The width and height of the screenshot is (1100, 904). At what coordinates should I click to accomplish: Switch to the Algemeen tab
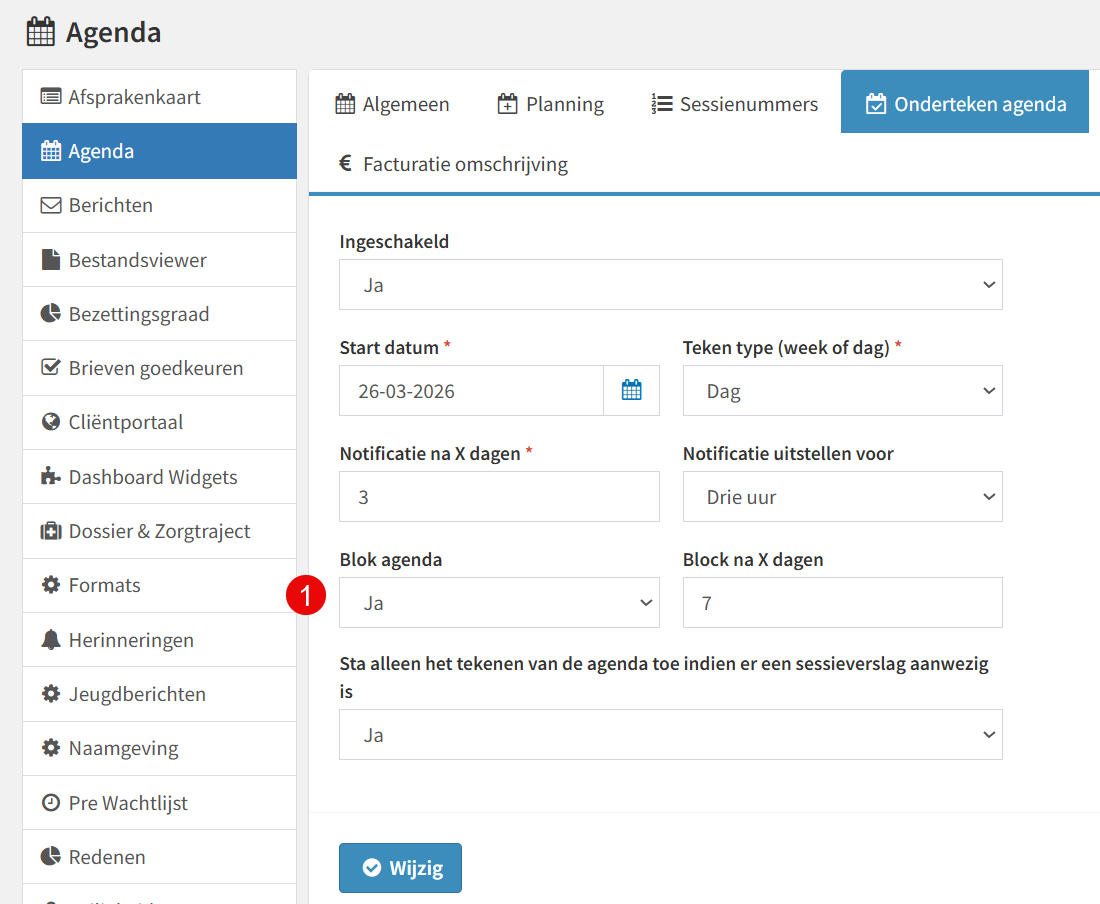point(392,104)
